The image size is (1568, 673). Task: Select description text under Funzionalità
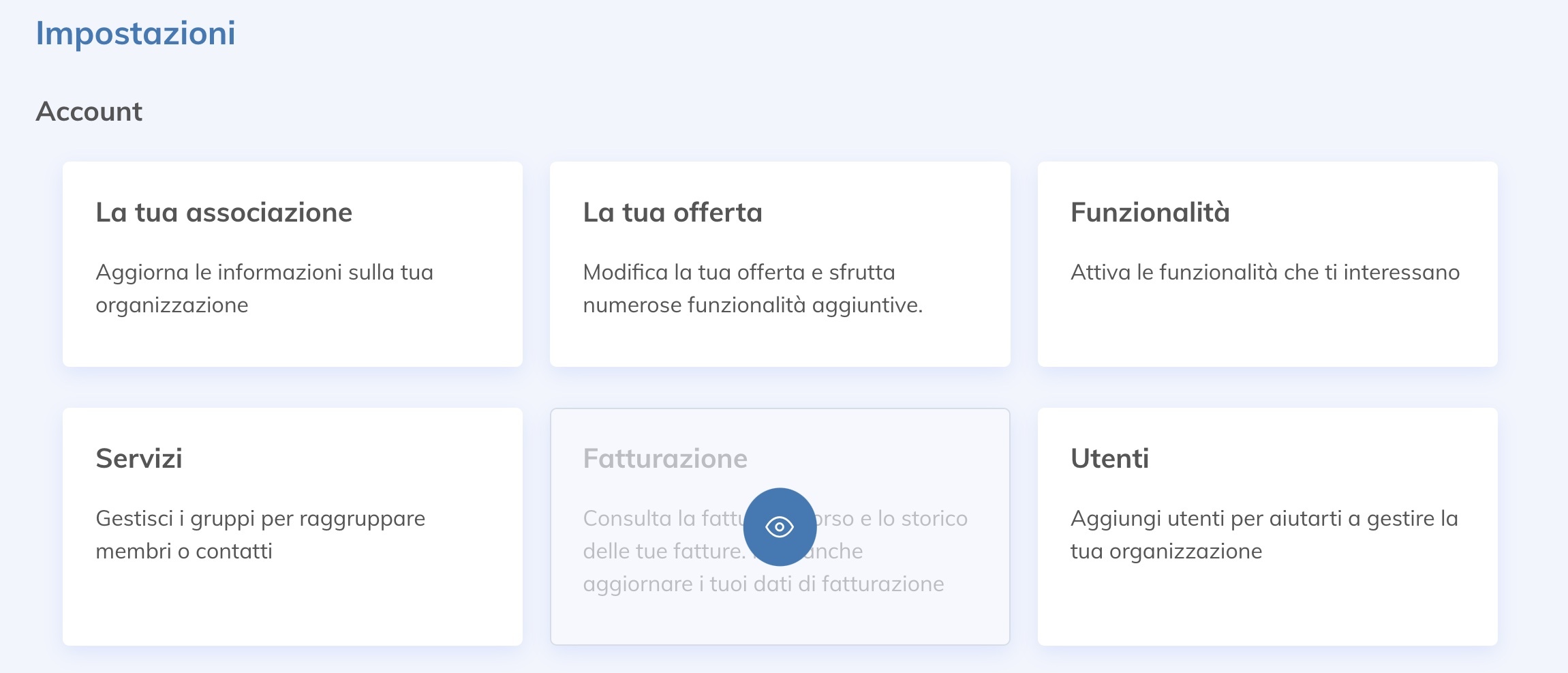tap(1265, 271)
